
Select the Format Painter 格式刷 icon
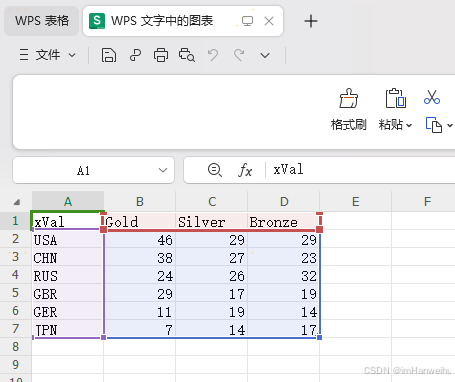coord(349,98)
